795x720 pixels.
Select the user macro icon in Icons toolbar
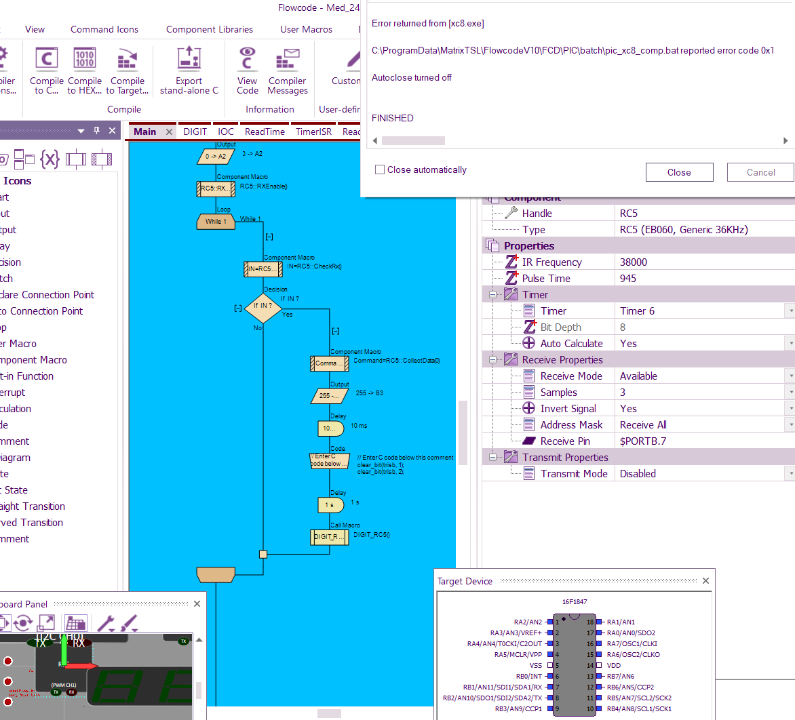tap(76, 159)
